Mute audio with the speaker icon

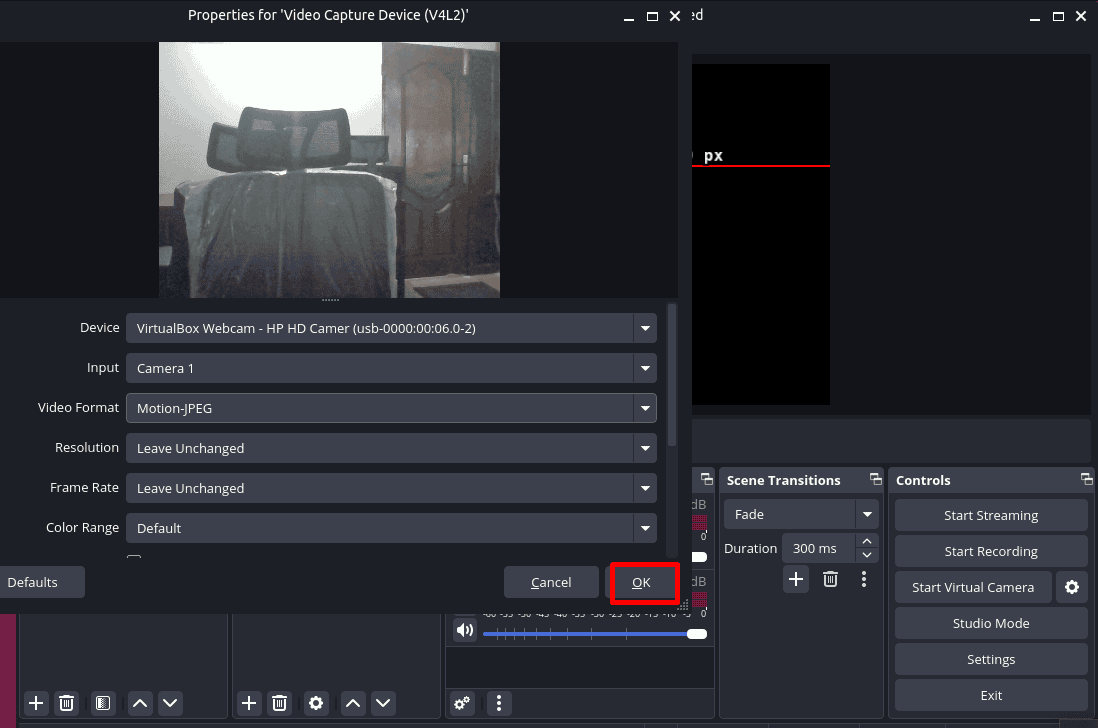click(465, 630)
